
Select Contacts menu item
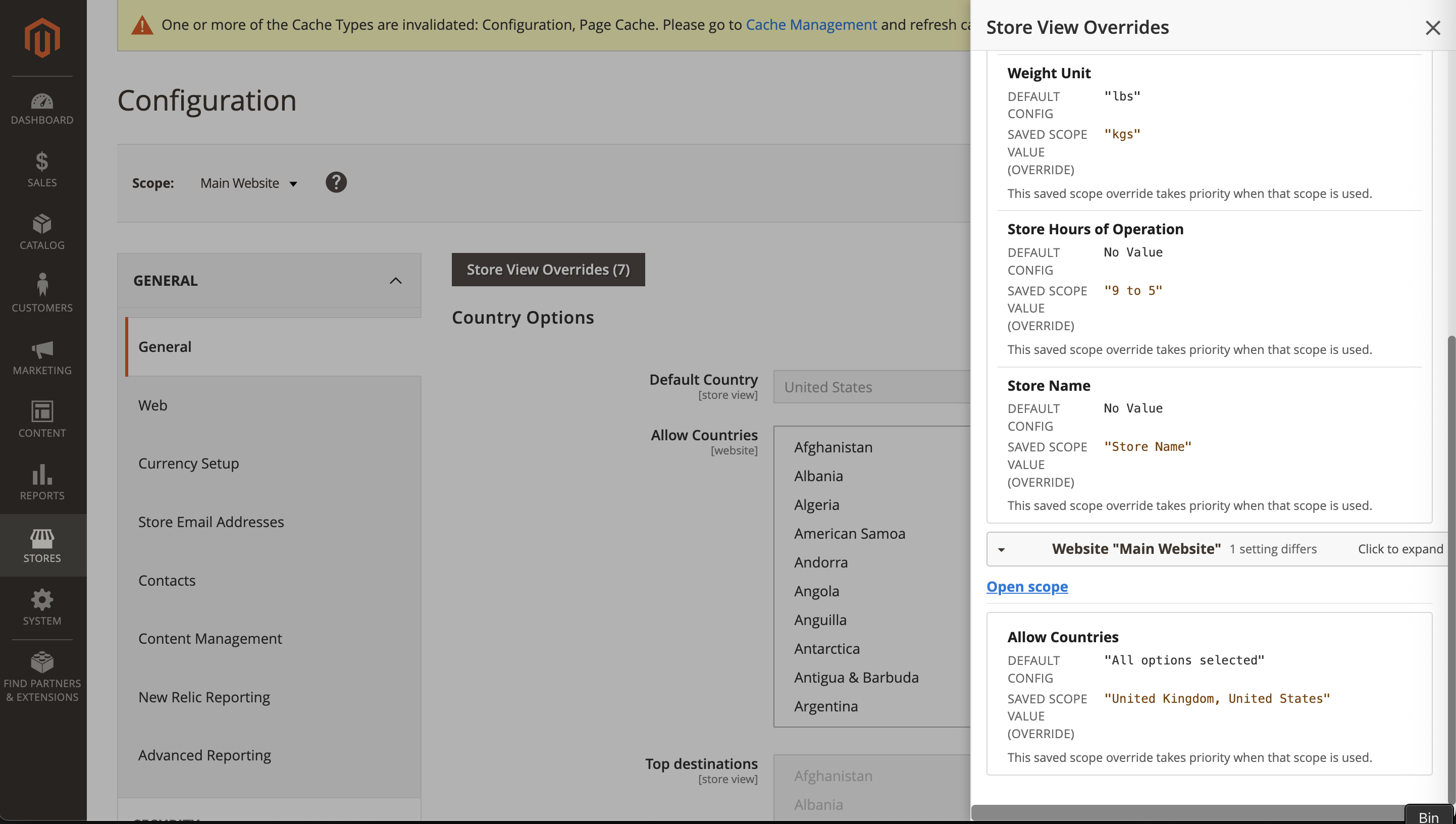(x=273, y=581)
